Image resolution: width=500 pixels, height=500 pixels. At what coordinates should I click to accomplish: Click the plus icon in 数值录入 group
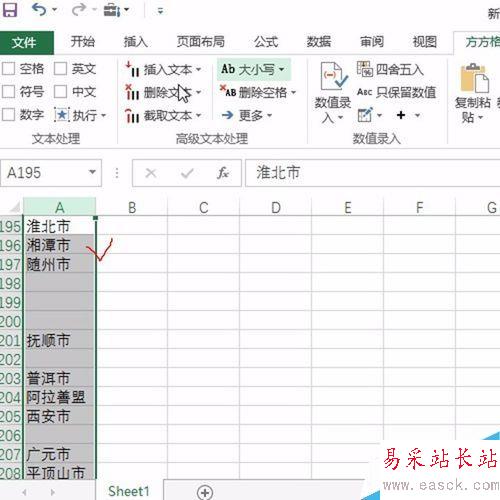click(x=401, y=115)
